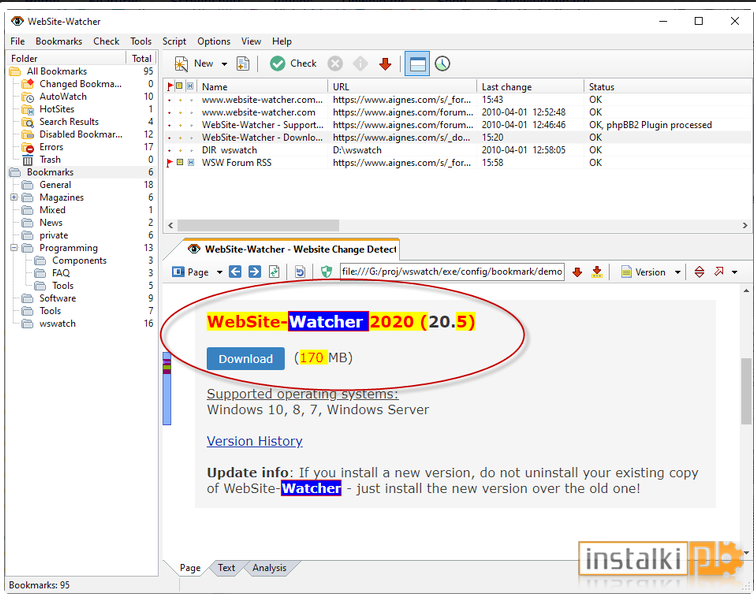
Task: Click the yellow note column header icon
Action: (179, 86)
